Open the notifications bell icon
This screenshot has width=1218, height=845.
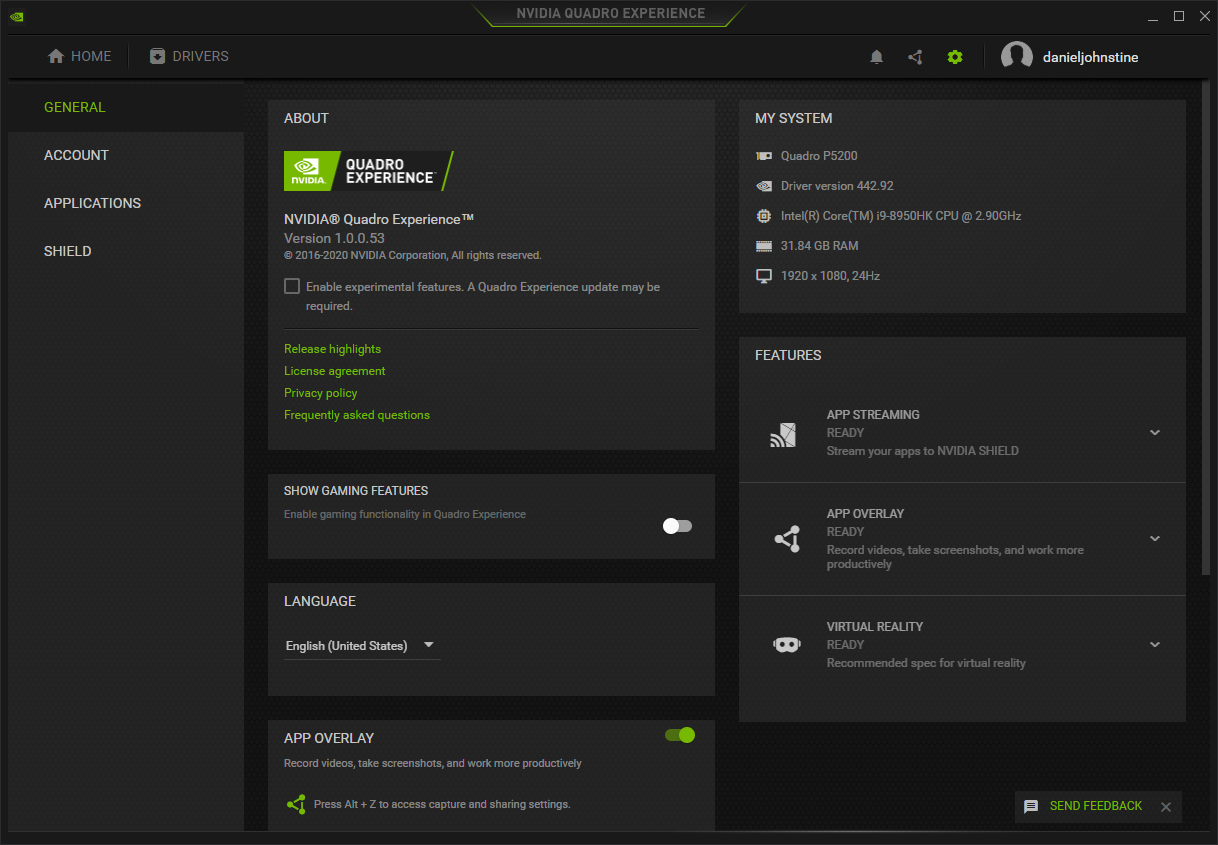[x=877, y=57]
